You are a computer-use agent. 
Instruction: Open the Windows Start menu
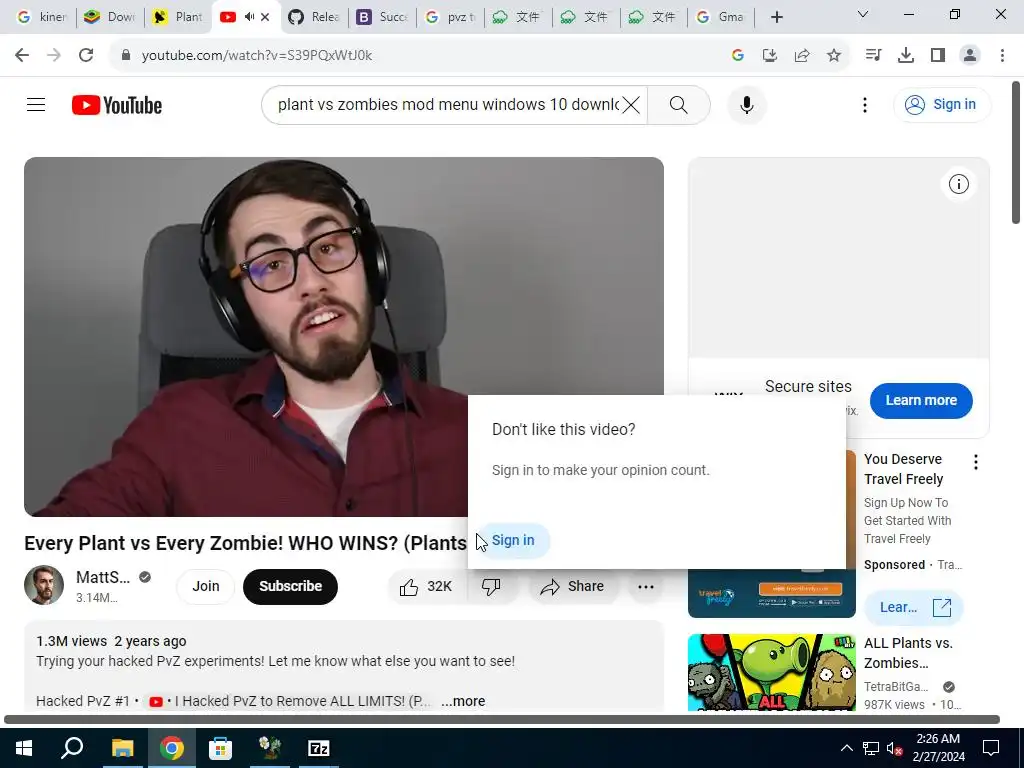24,748
